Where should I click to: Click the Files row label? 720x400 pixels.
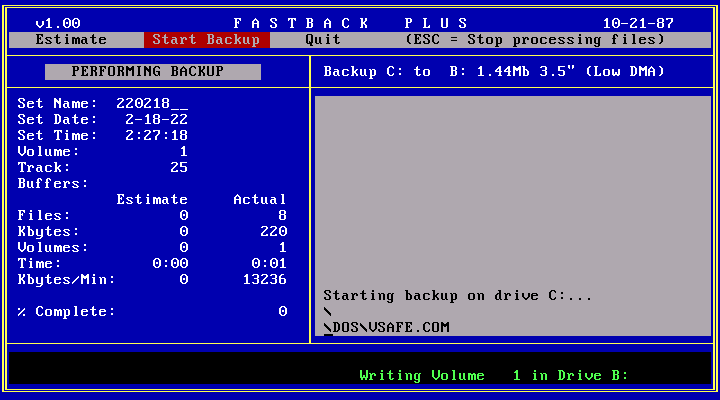[x=44, y=215]
